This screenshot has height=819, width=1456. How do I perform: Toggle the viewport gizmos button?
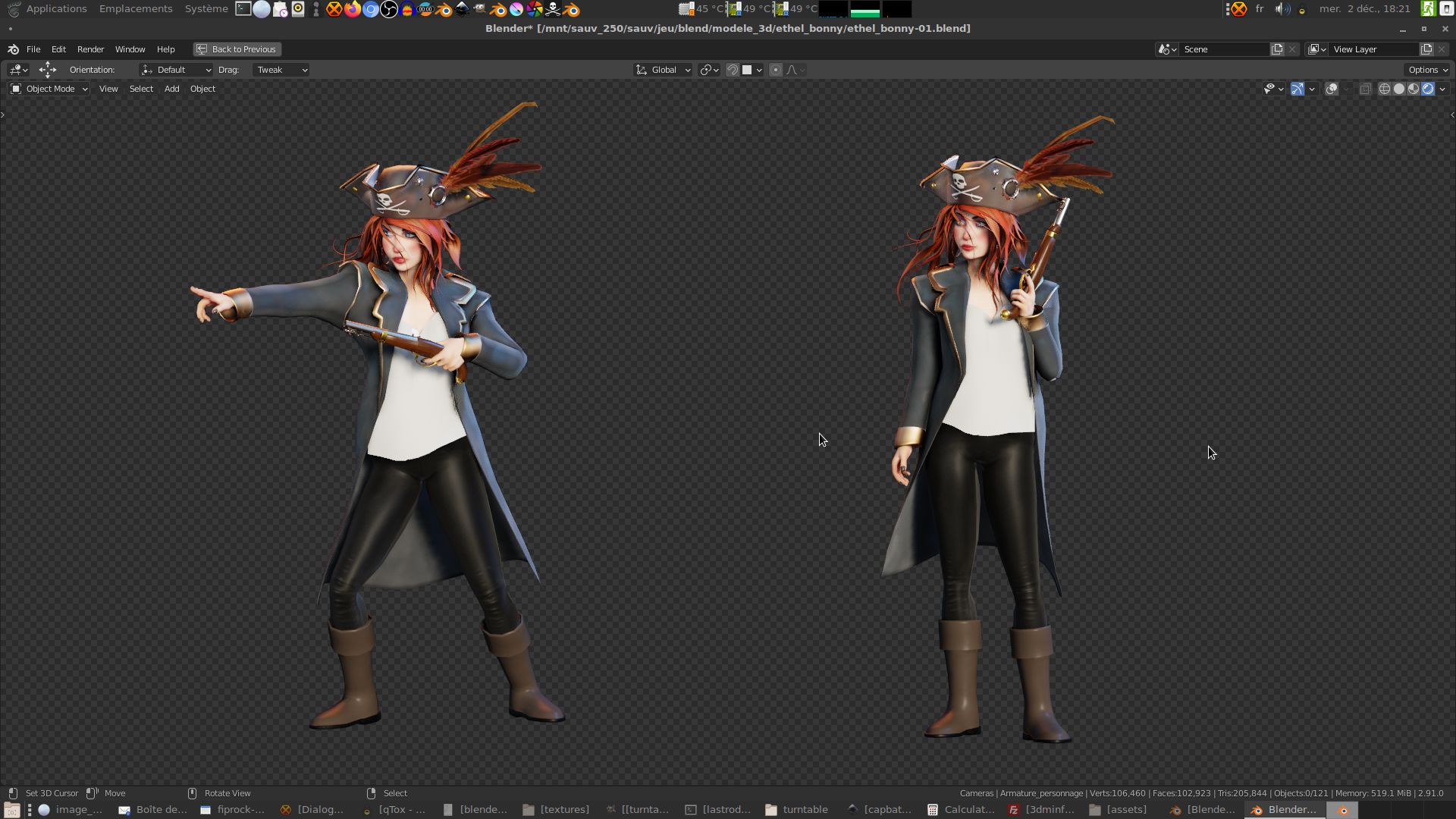[x=1298, y=89]
